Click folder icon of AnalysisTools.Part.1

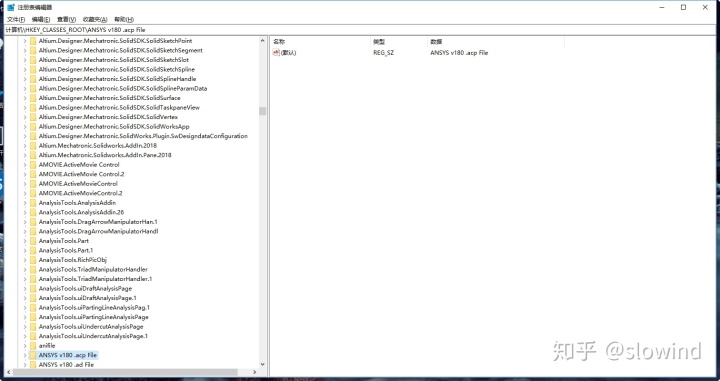point(33,250)
